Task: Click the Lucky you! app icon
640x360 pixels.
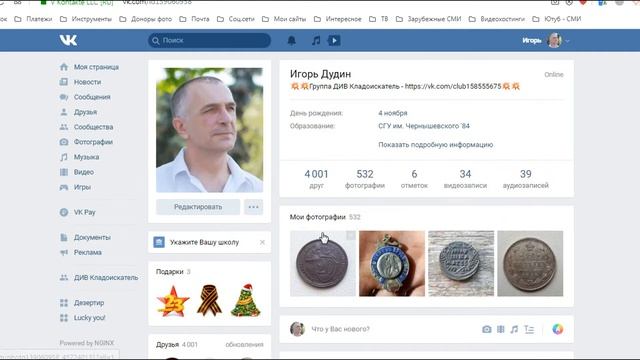Action: tap(64, 318)
